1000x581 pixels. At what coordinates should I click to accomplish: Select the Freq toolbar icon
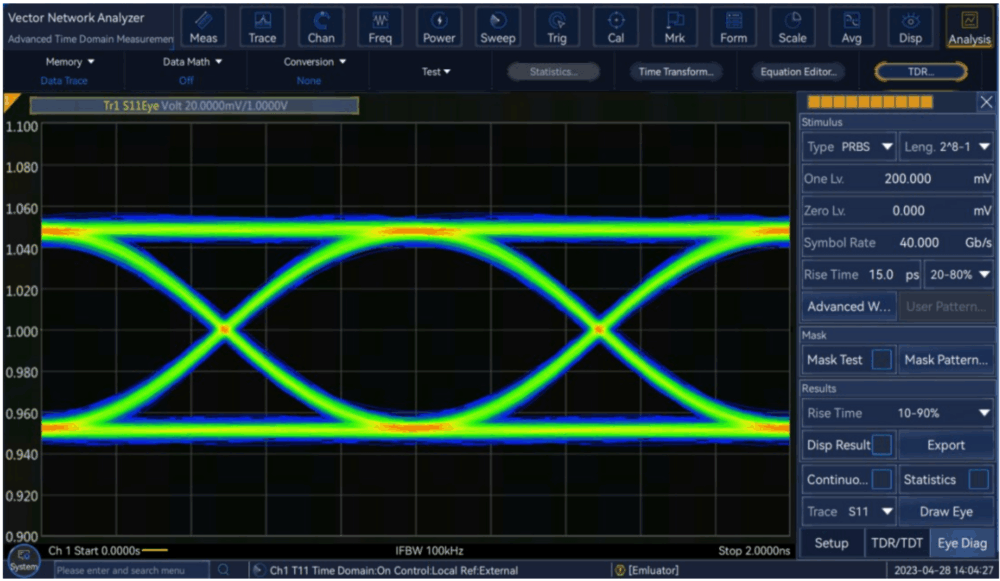pyautogui.click(x=380, y=27)
